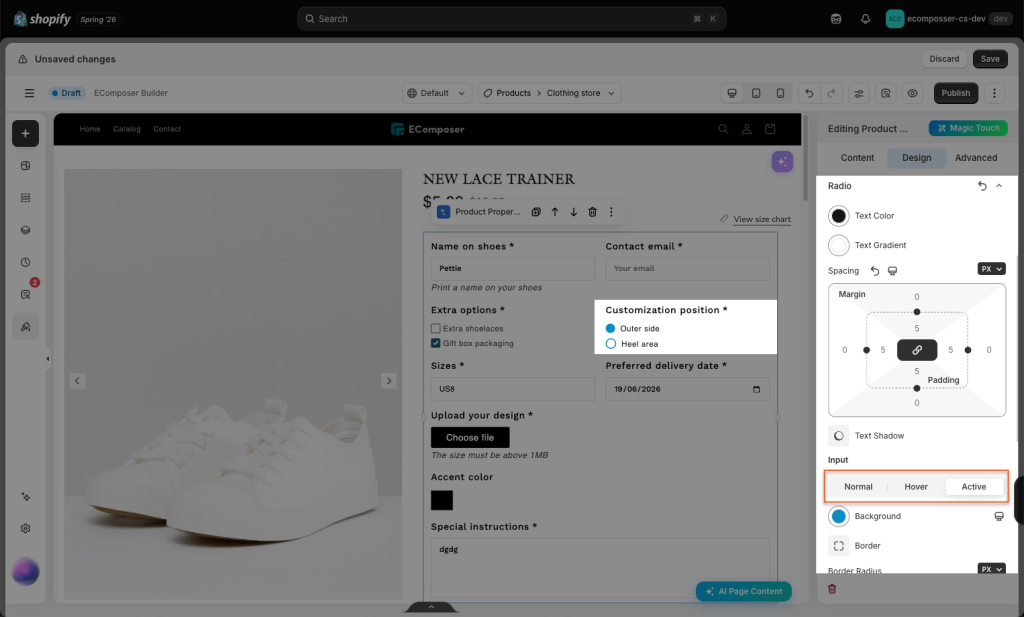Viewport: 1024px width, 617px height.
Task: Open the Border Radius PX unit dropdown
Action: (x=991, y=569)
